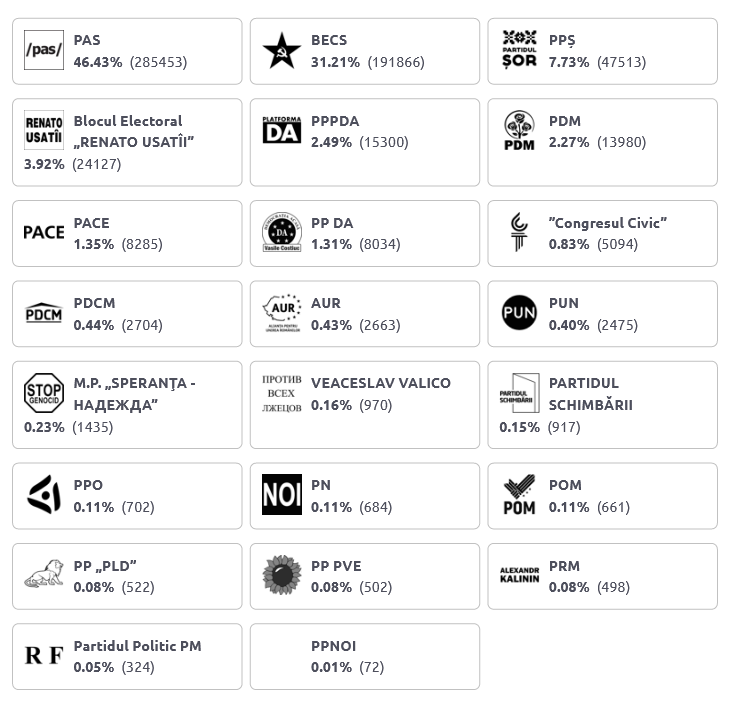
Task: Select the VEACESLAV VALICO candidate entry
Action: coord(365,405)
